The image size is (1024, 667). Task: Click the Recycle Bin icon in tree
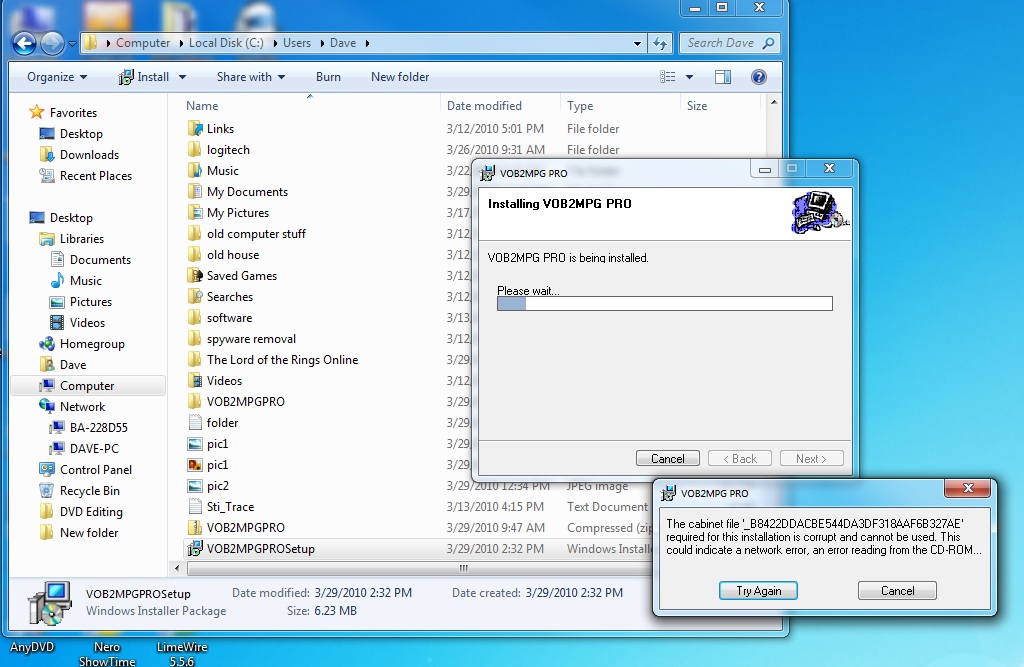46,491
